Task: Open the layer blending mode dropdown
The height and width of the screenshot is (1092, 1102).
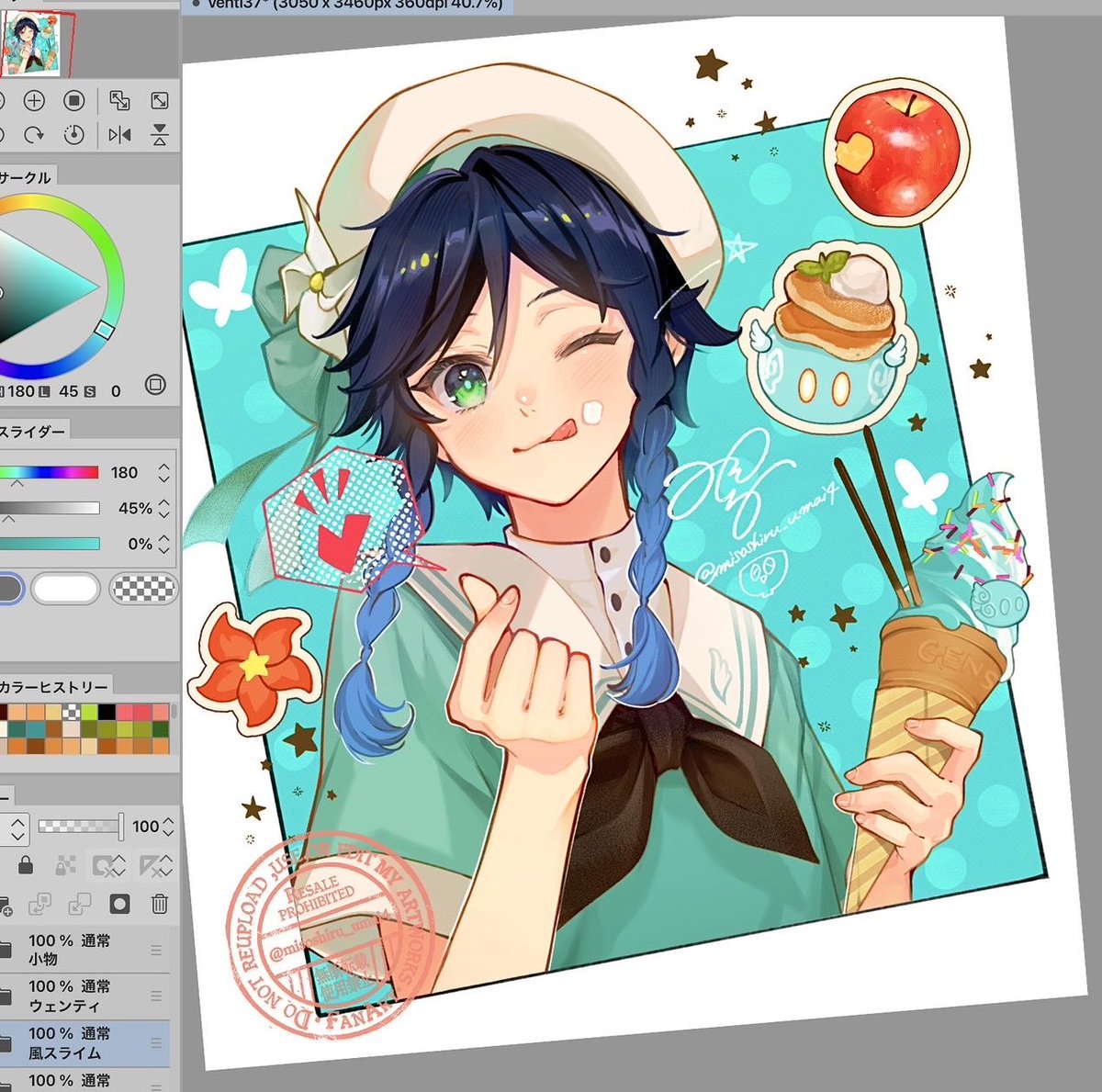Action: click(16, 827)
